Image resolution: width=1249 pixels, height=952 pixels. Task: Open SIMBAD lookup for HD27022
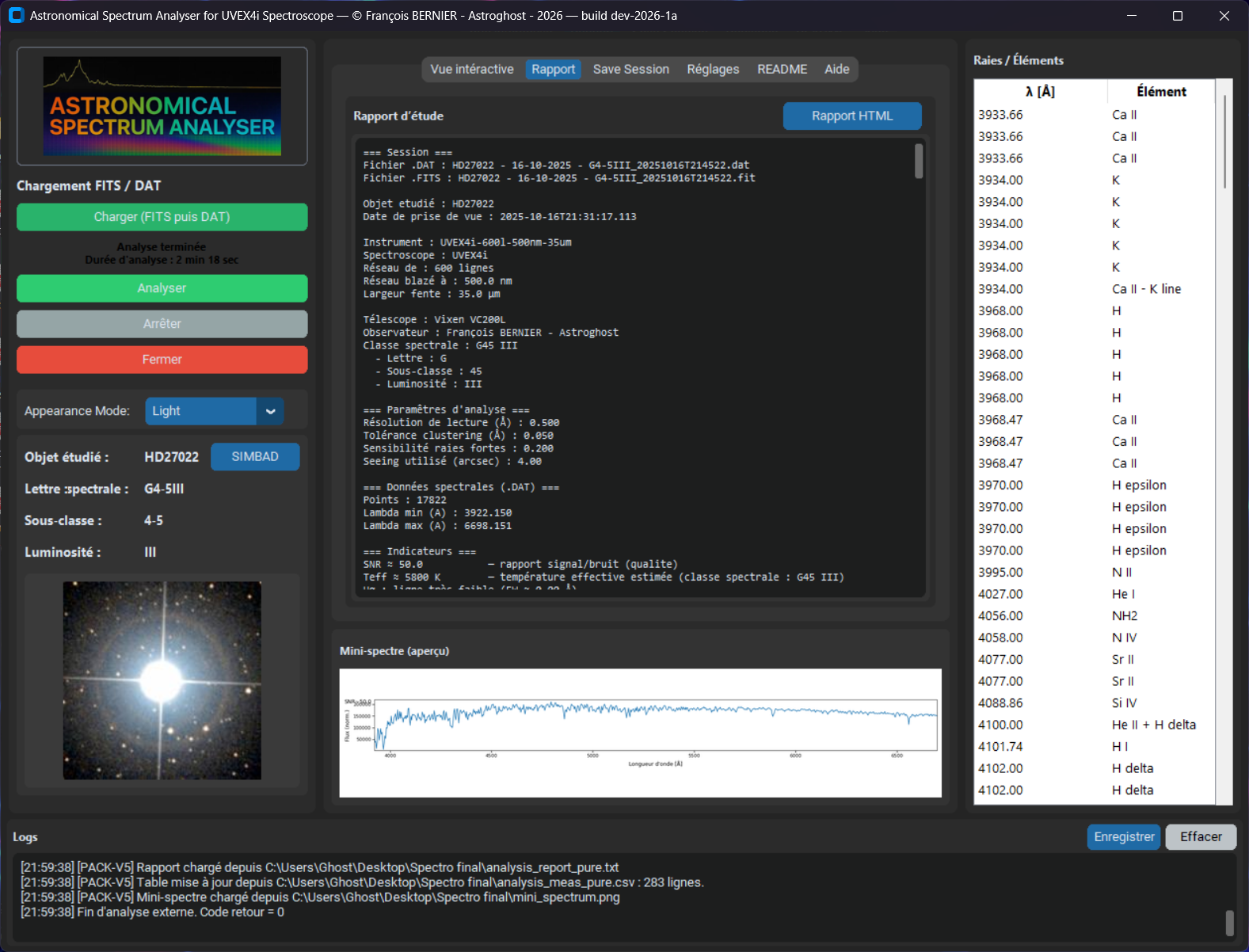(x=255, y=457)
